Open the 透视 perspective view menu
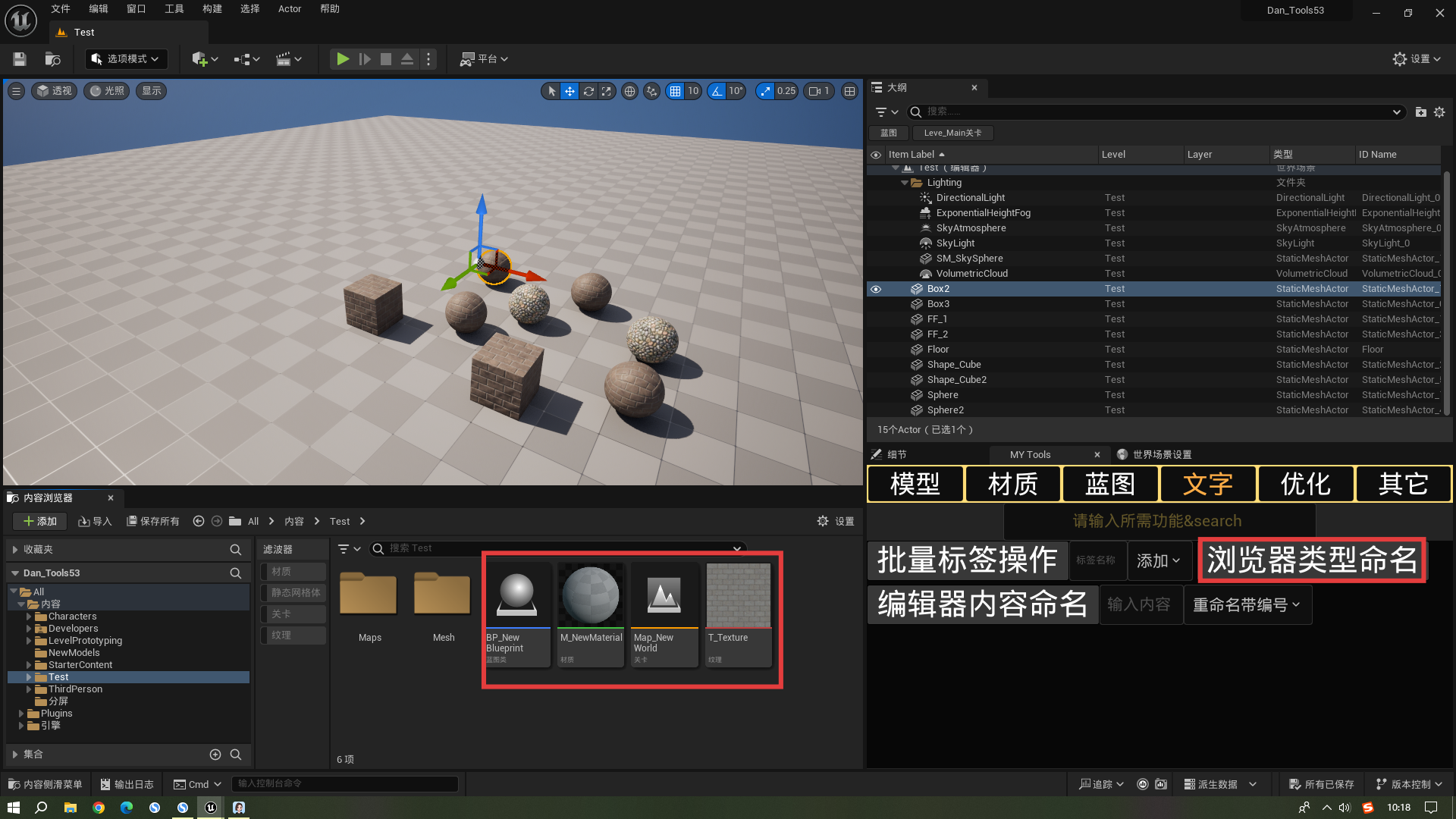 pos(54,91)
